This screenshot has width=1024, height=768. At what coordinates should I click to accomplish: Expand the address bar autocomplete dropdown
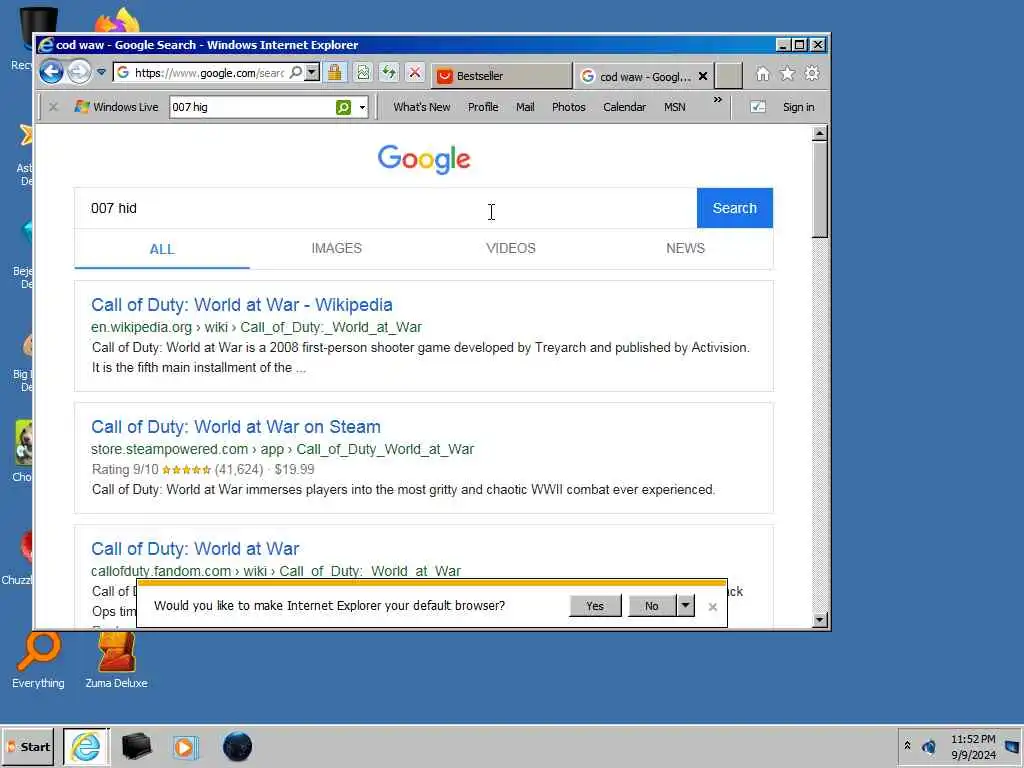coord(312,72)
